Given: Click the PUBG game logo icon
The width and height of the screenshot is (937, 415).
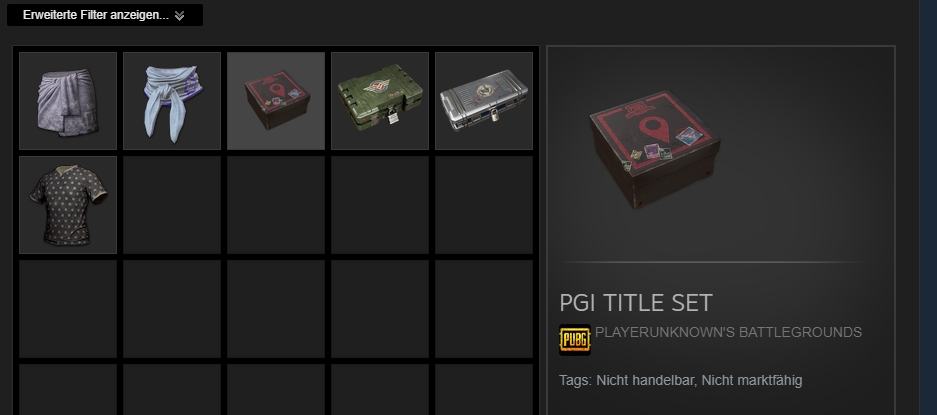Looking at the screenshot, I should [x=575, y=340].
